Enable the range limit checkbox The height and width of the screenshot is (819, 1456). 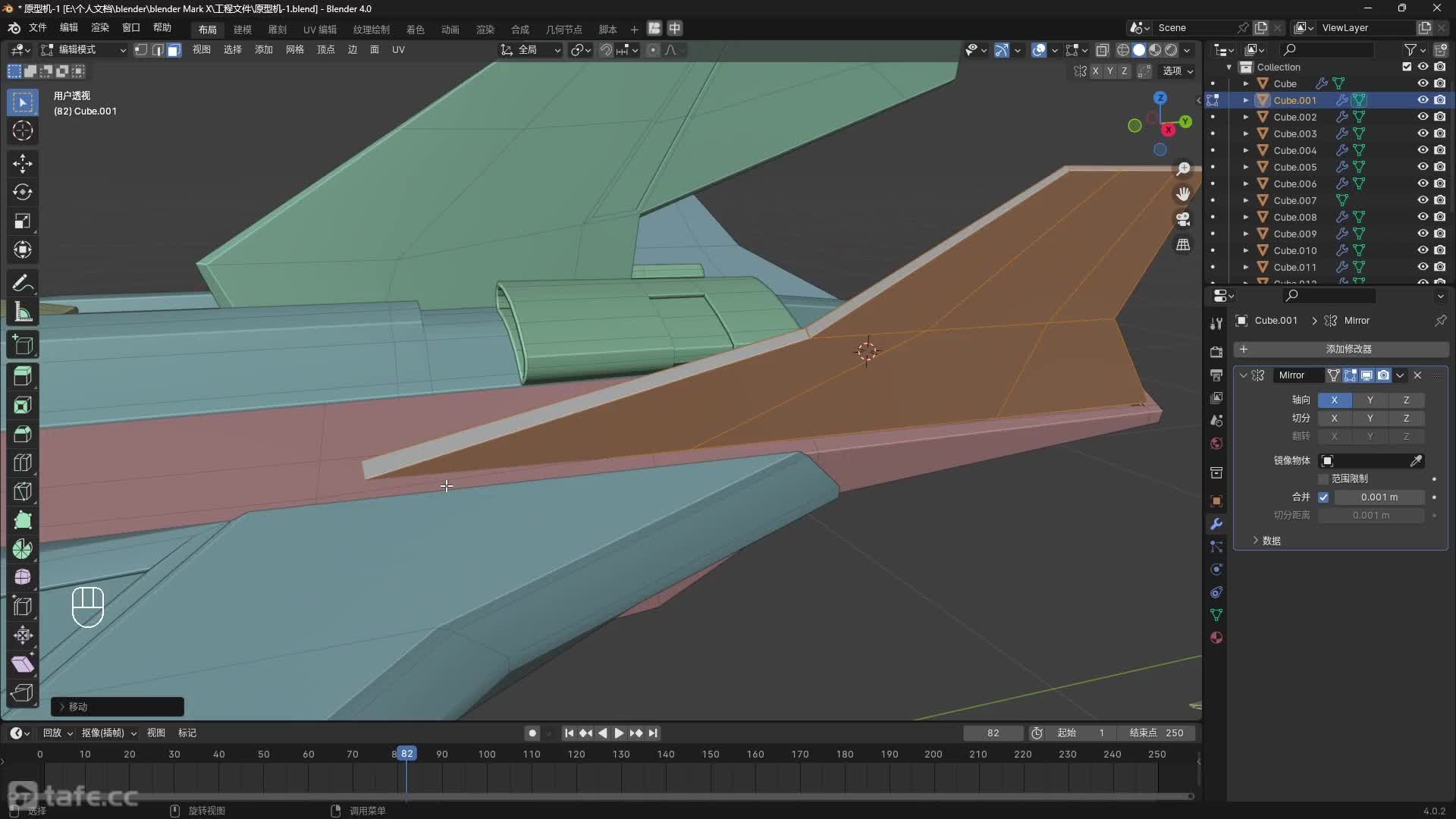[x=1323, y=479]
